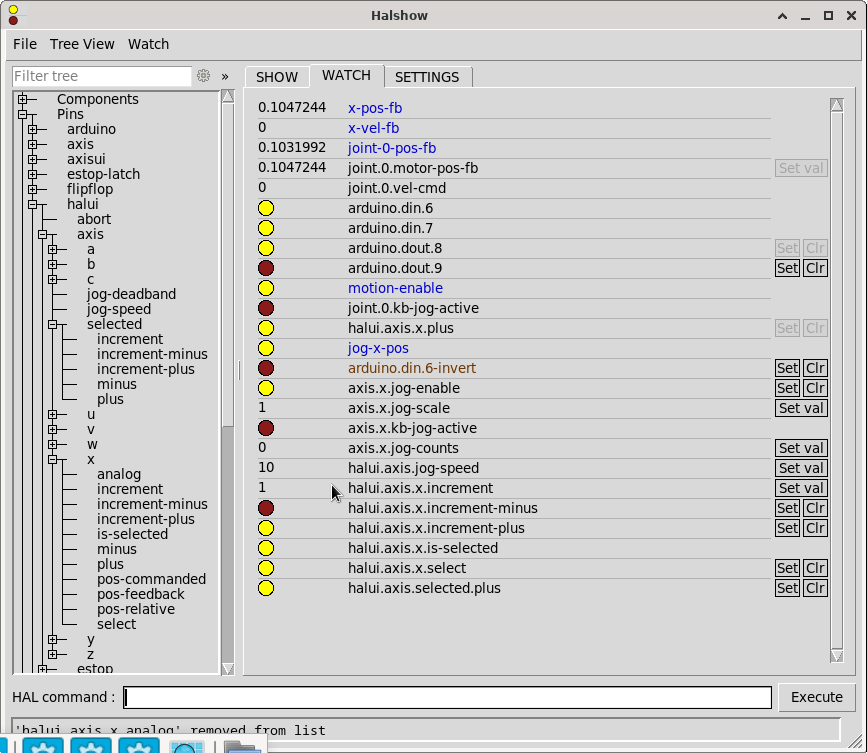Click red LED of arduino.din.6-invert

[266, 368]
